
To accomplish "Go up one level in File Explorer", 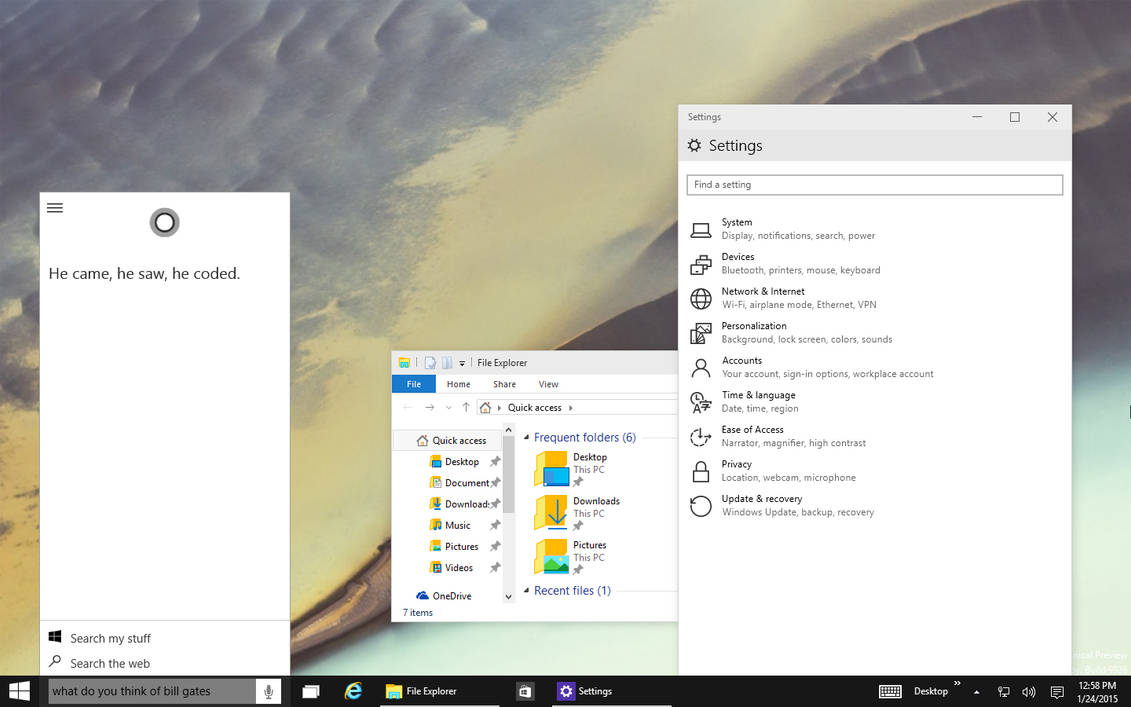I will (466, 408).
